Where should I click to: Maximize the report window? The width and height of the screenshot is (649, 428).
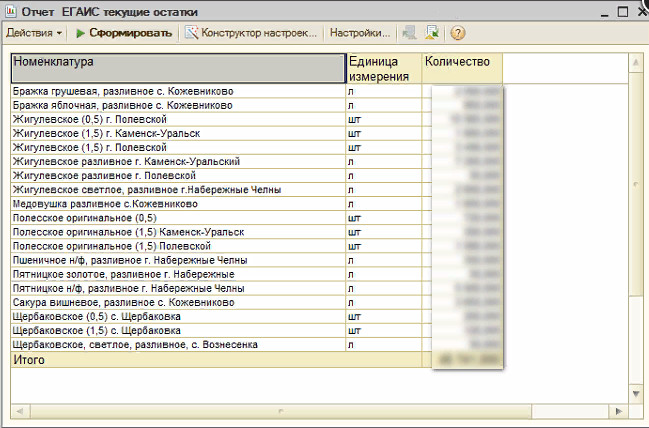click(x=622, y=11)
